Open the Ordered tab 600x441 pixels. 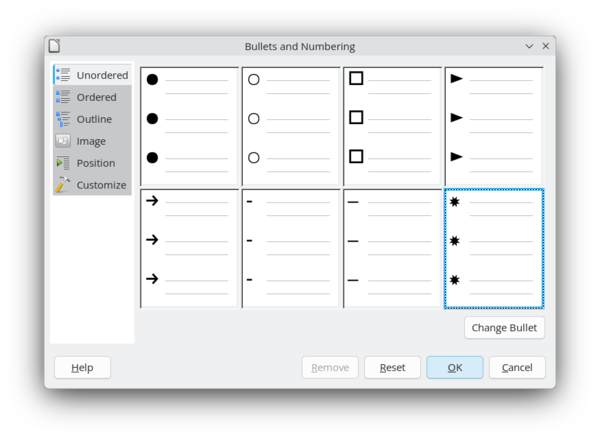tap(92, 97)
